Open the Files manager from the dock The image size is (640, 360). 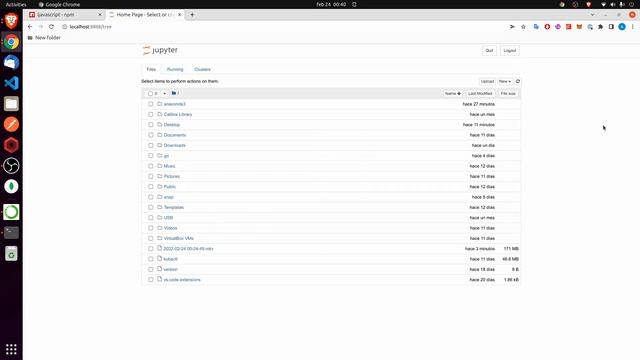pos(11,104)
